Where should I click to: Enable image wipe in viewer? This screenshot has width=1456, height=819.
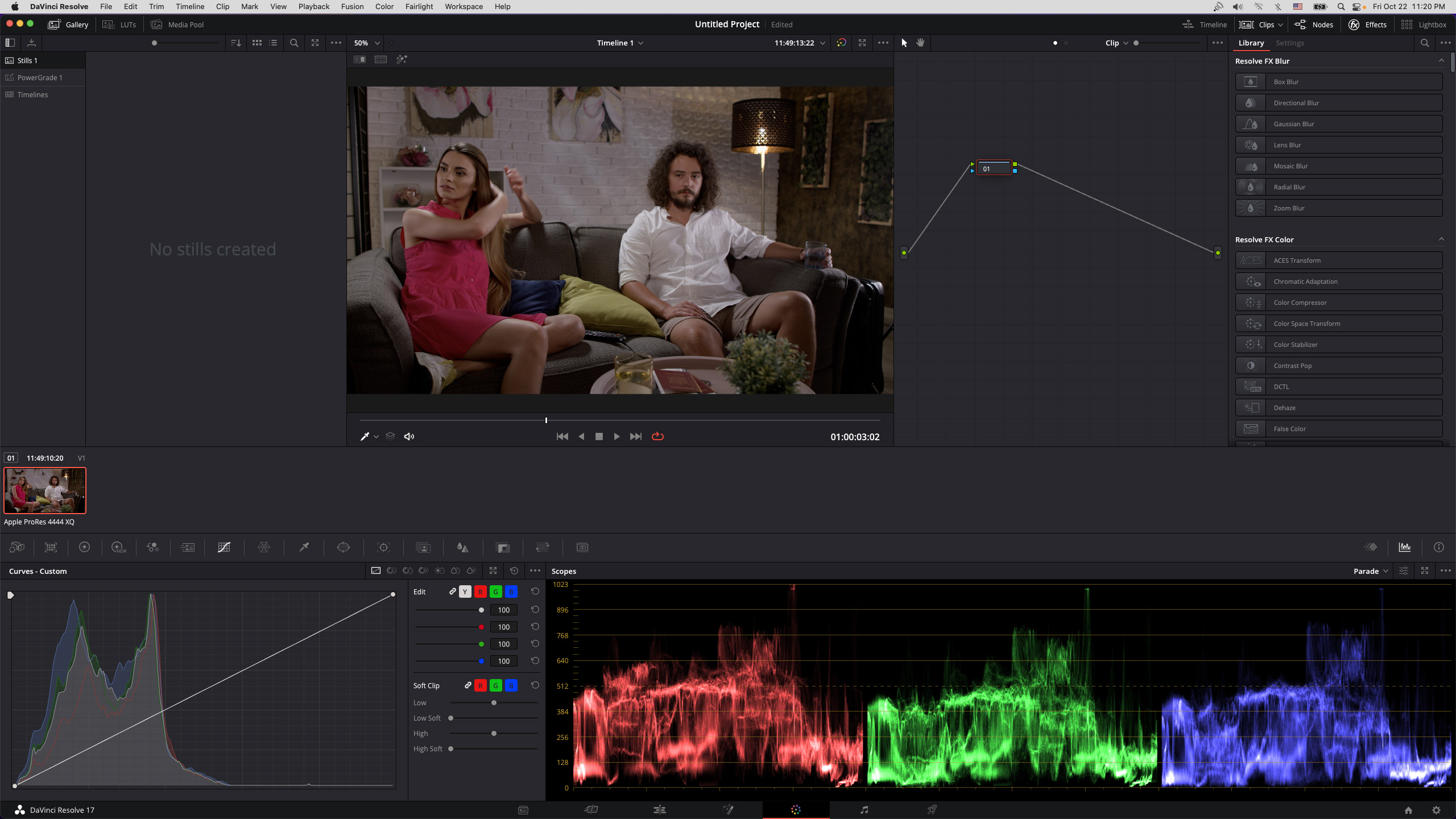coord(359,60)
